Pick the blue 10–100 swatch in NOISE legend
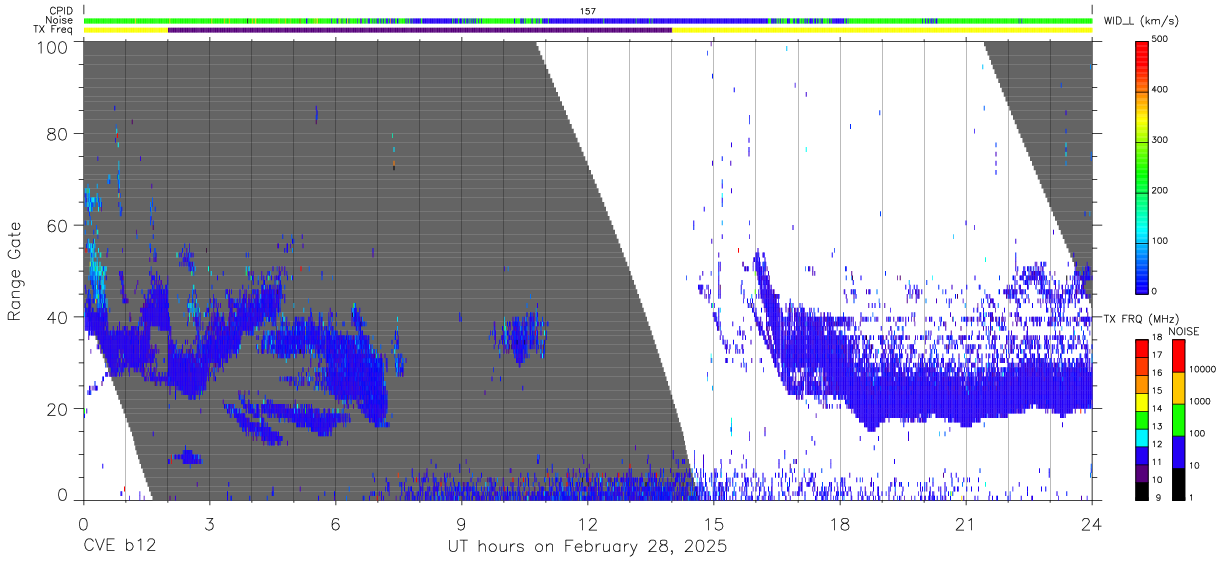The width and height of the screenshot is (1228, 567). (x=1177, y=451)
